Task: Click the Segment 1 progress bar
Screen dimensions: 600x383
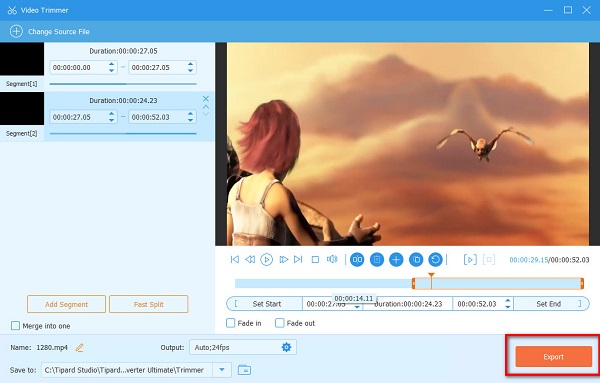Action: (123, 84)
